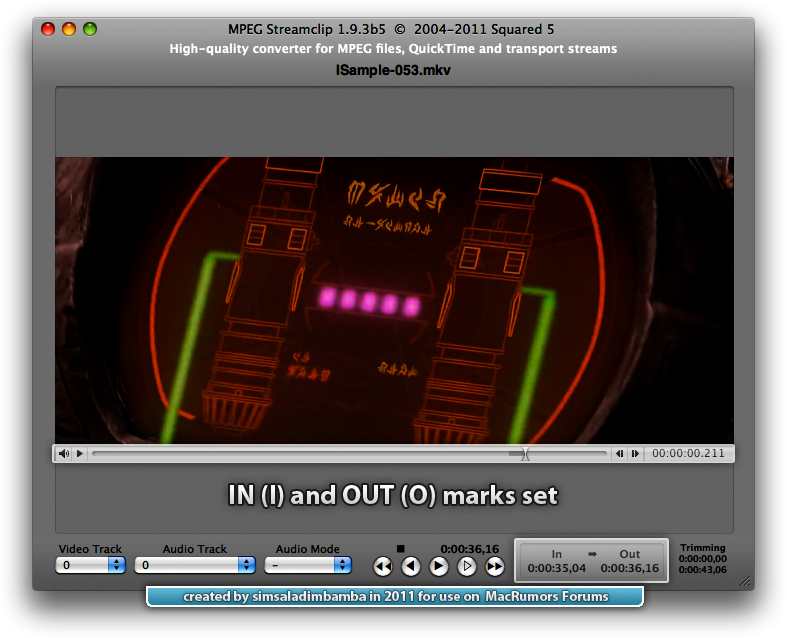Screen dimensions: 787x638
Task: Click the video preview frame
Action: pos(395,300)
